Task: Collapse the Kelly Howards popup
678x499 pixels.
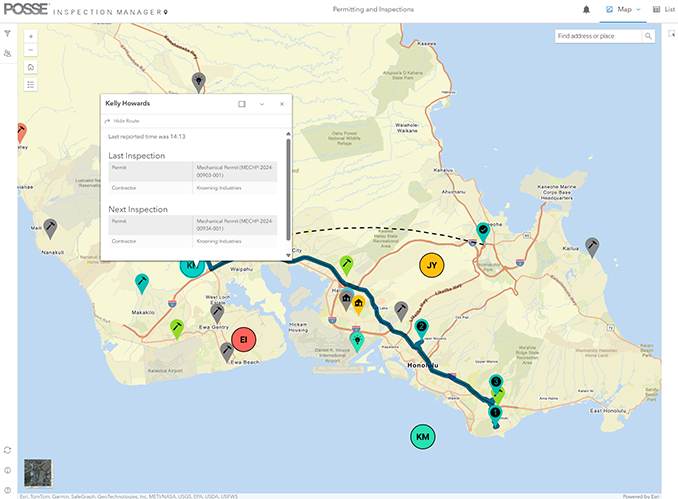Action: [262, 104]
